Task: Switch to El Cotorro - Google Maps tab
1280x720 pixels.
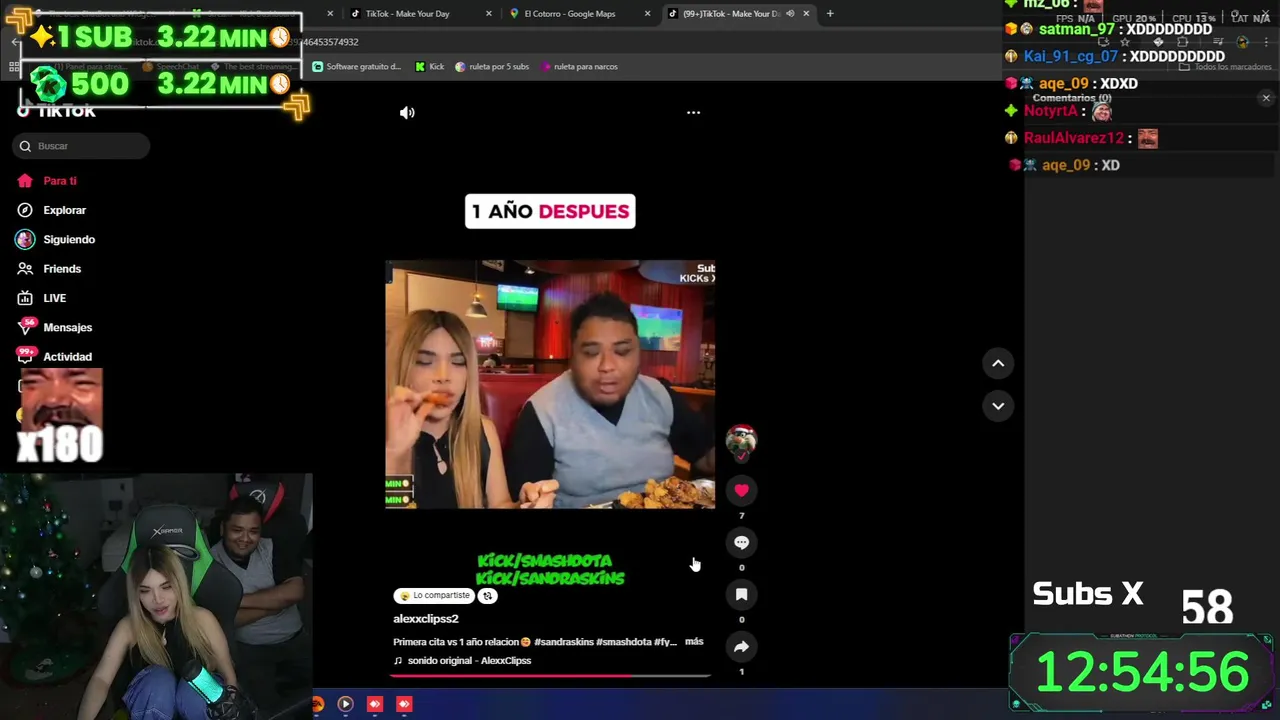Action: click(x=580, y=14)
